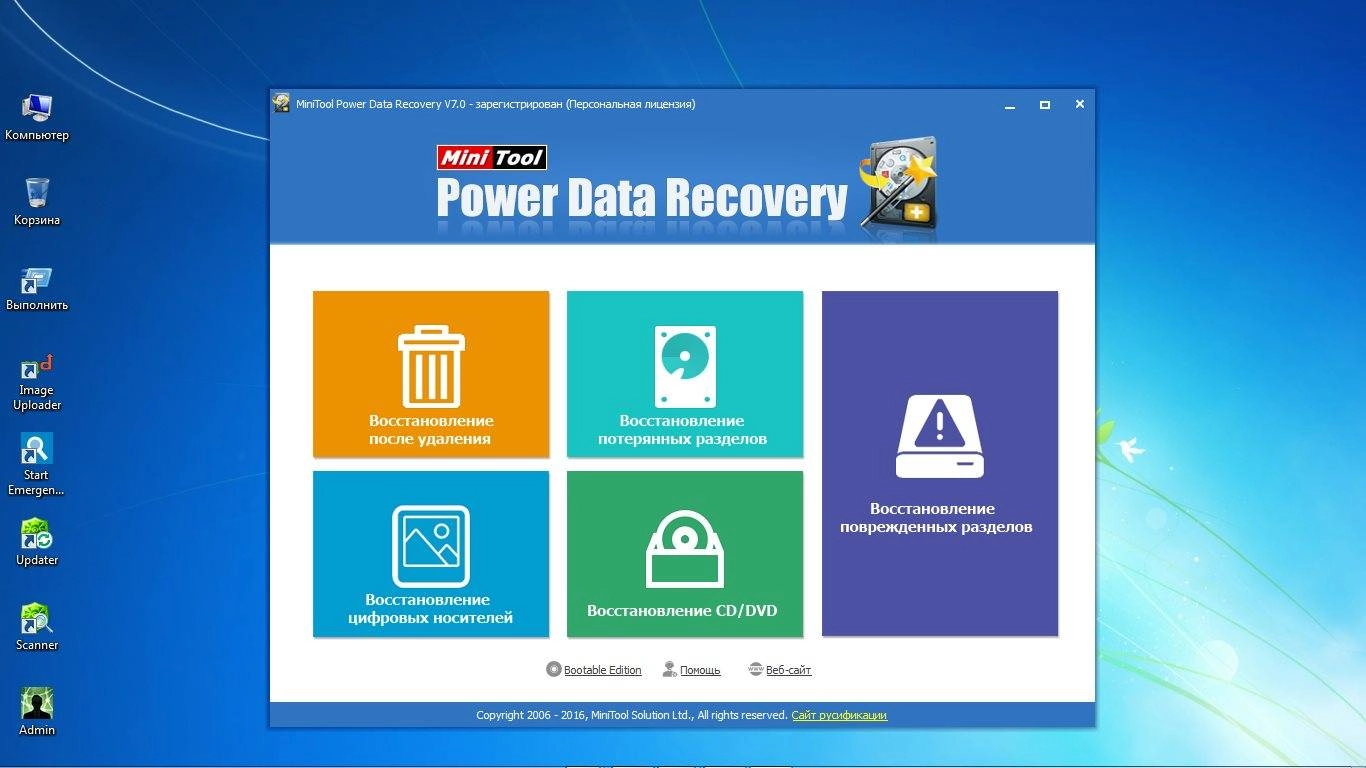
Task: Click the picture frame icon in the blue tile
Action: pos(431,546)
